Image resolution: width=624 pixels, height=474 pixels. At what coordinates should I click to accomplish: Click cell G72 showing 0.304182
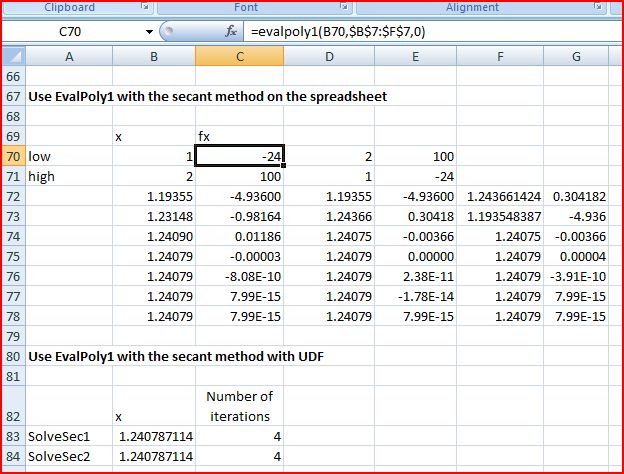[x=576, y=196]
